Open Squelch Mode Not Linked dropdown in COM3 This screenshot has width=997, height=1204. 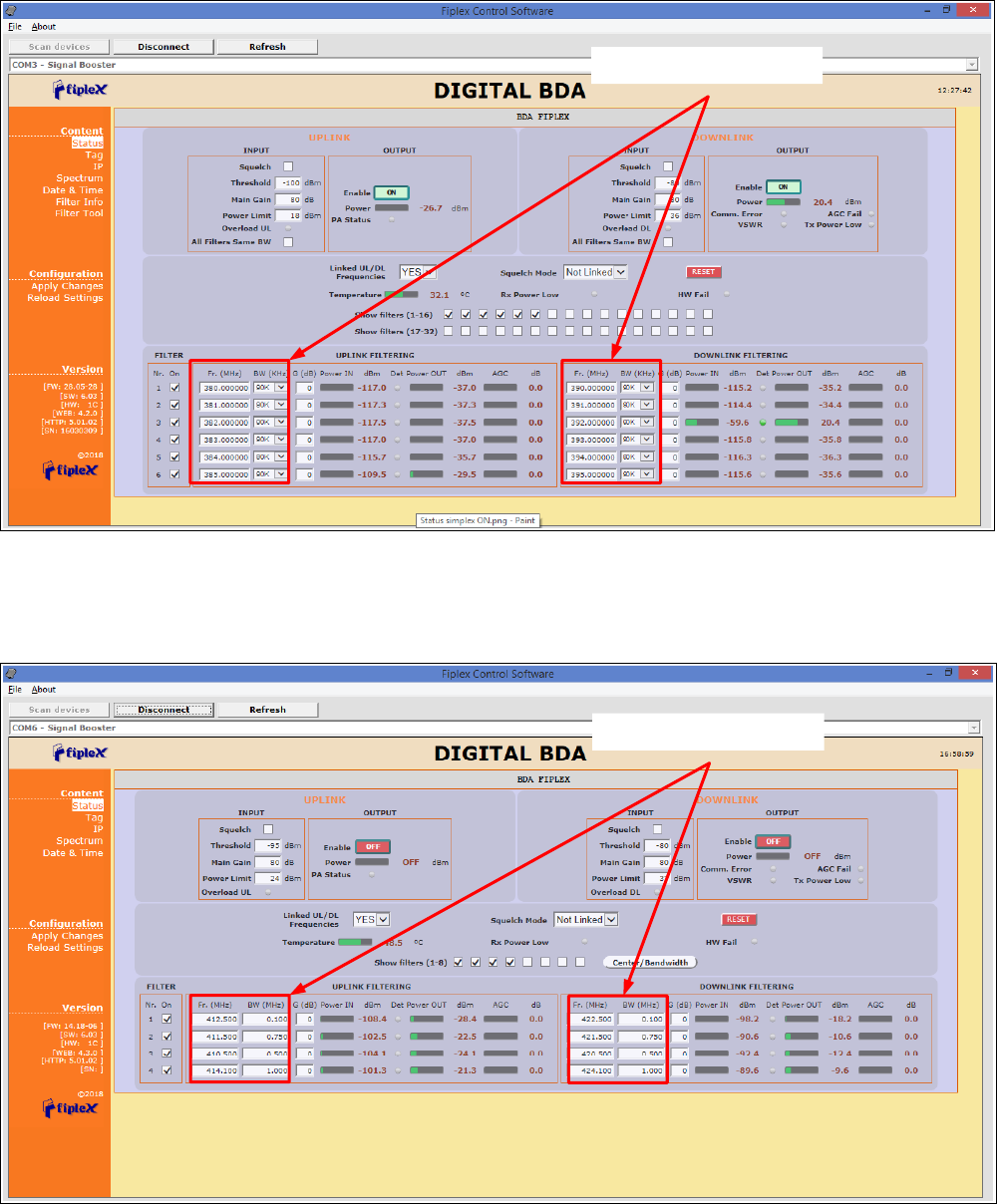click(x=596, y=272)
